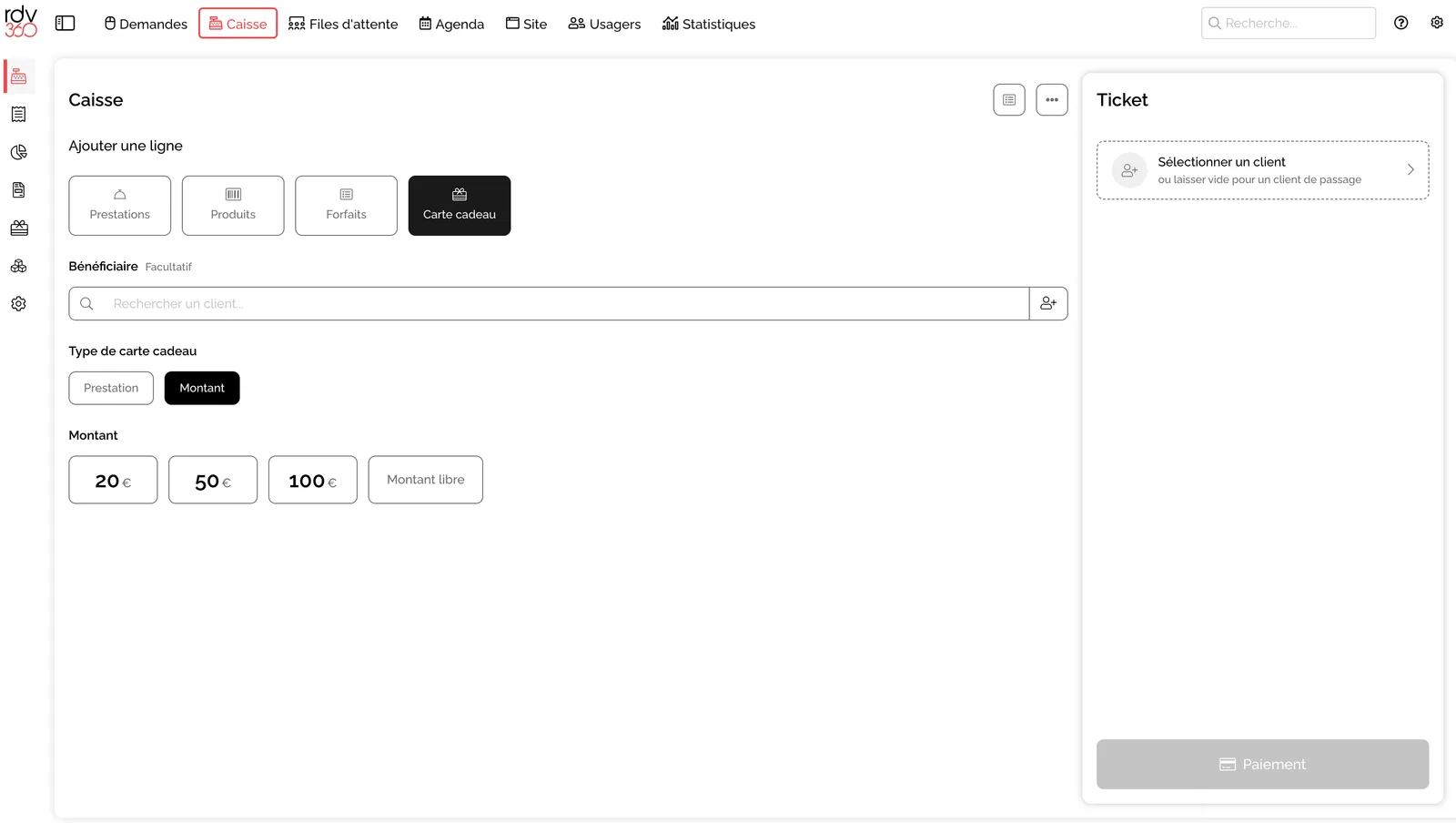The width and height of the screenshot is (1456, 823).
Task: Open the pie chart sidebar icon
Action: tap(19, 152)
